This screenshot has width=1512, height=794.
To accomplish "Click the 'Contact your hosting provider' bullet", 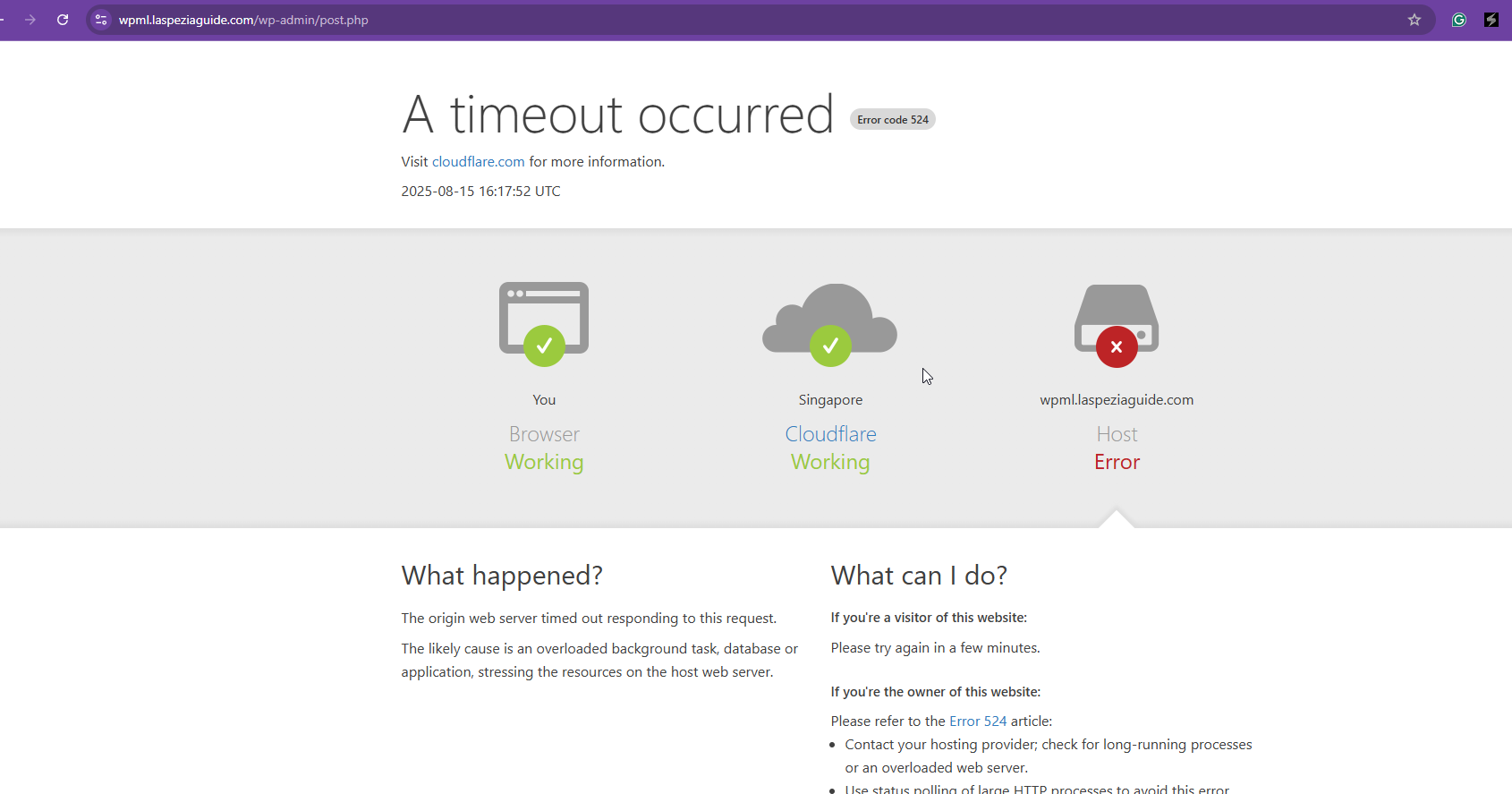I will [x=1049, y=756].
